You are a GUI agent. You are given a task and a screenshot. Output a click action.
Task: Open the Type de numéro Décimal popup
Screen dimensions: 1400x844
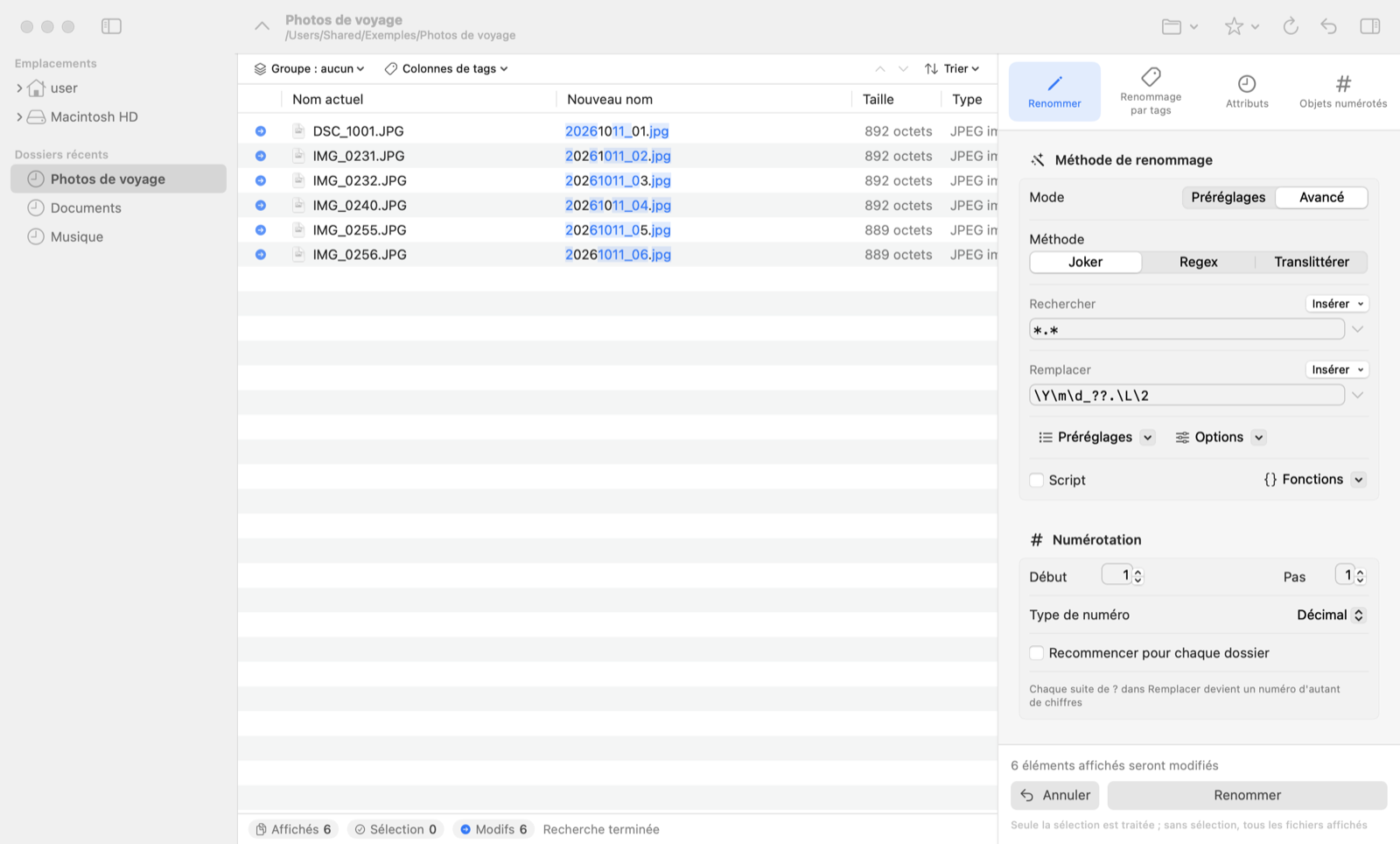coord(1330,615)
